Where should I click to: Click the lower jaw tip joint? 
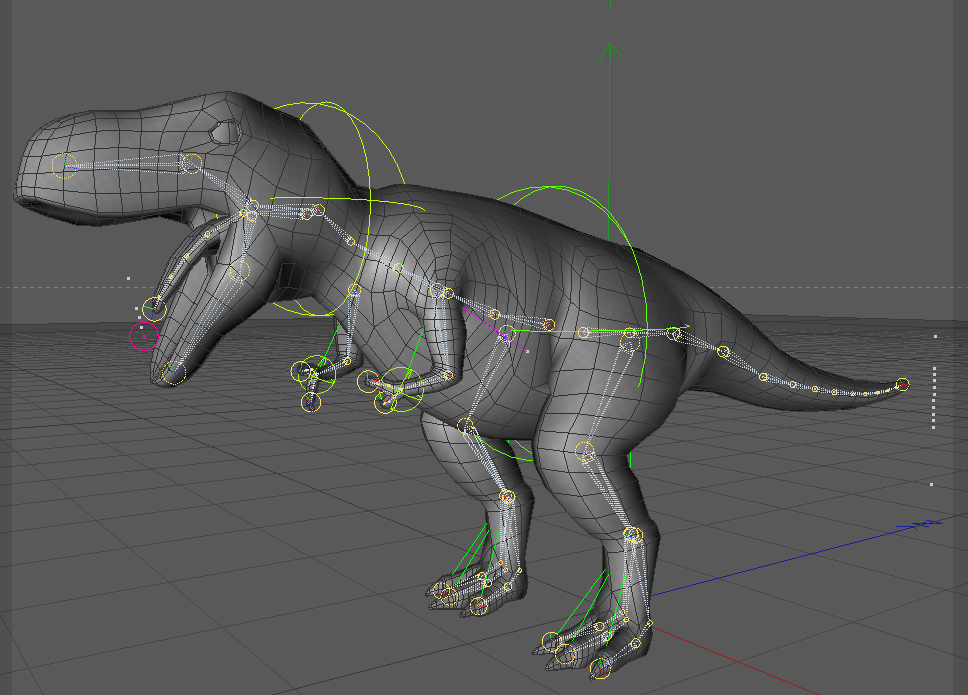pyautogui.click(x=173, y=372)
